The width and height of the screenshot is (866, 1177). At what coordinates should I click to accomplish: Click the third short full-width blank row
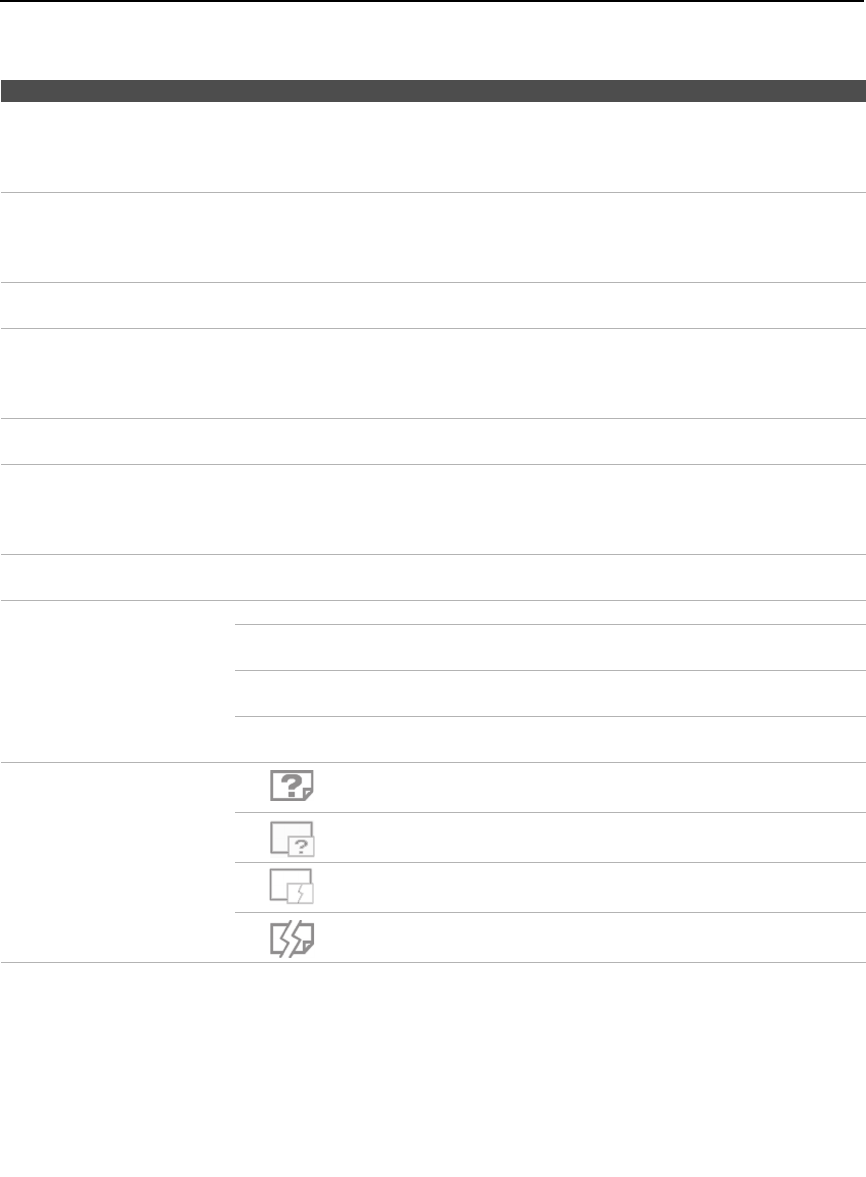[433, 577]
